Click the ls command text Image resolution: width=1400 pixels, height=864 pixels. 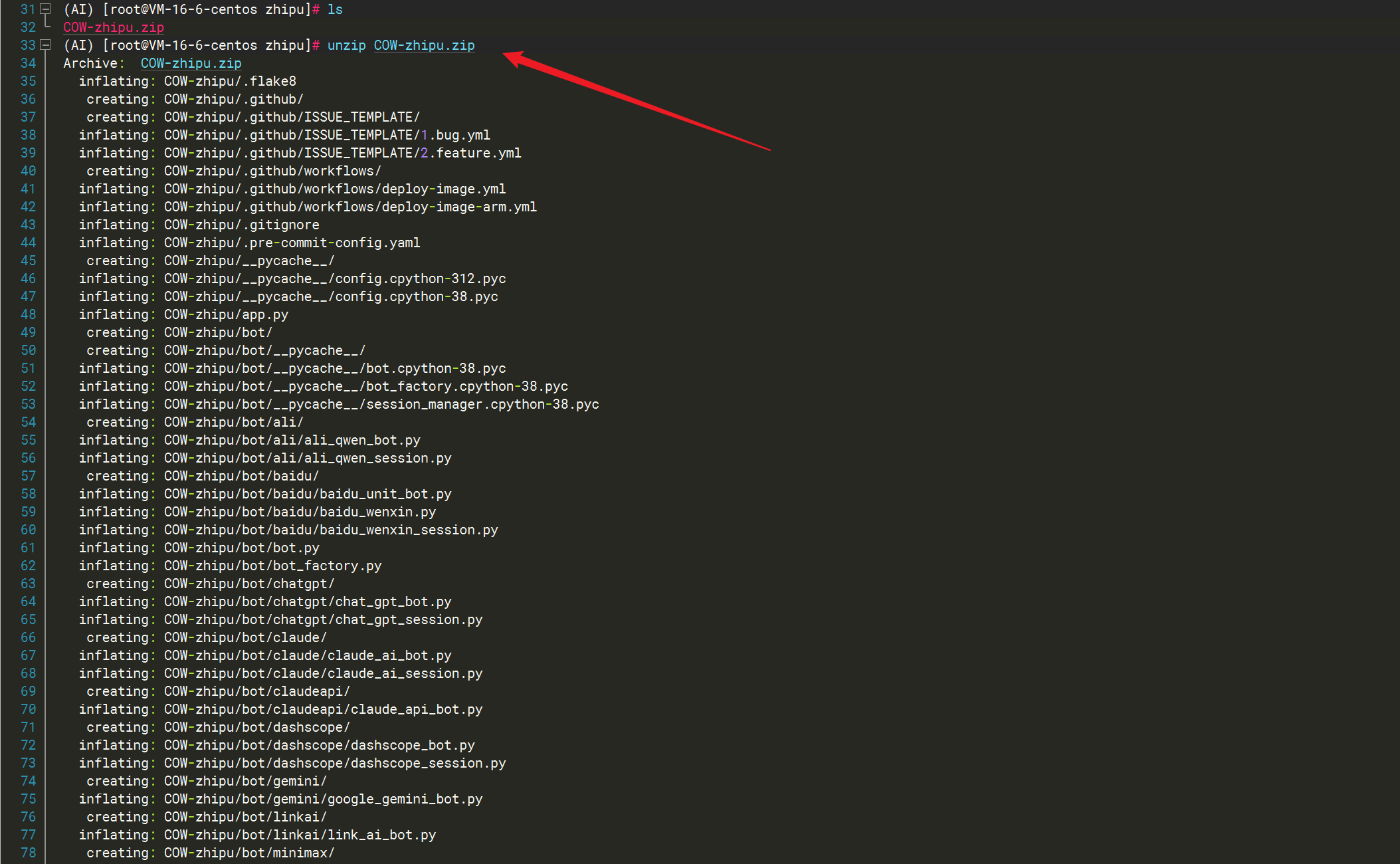click(x=335, y=9)
